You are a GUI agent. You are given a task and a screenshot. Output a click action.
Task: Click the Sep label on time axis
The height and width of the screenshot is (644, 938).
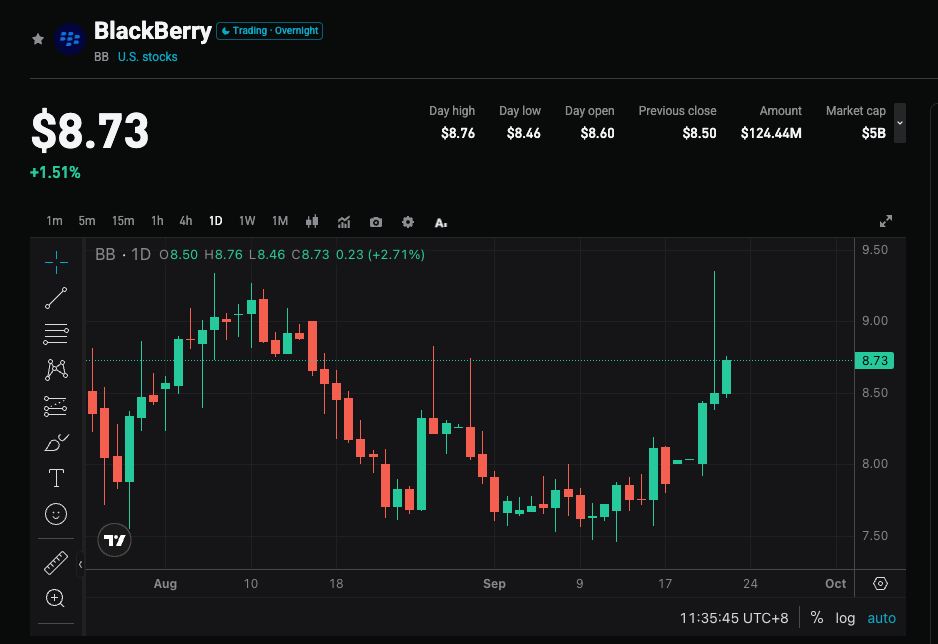[494, 584]
